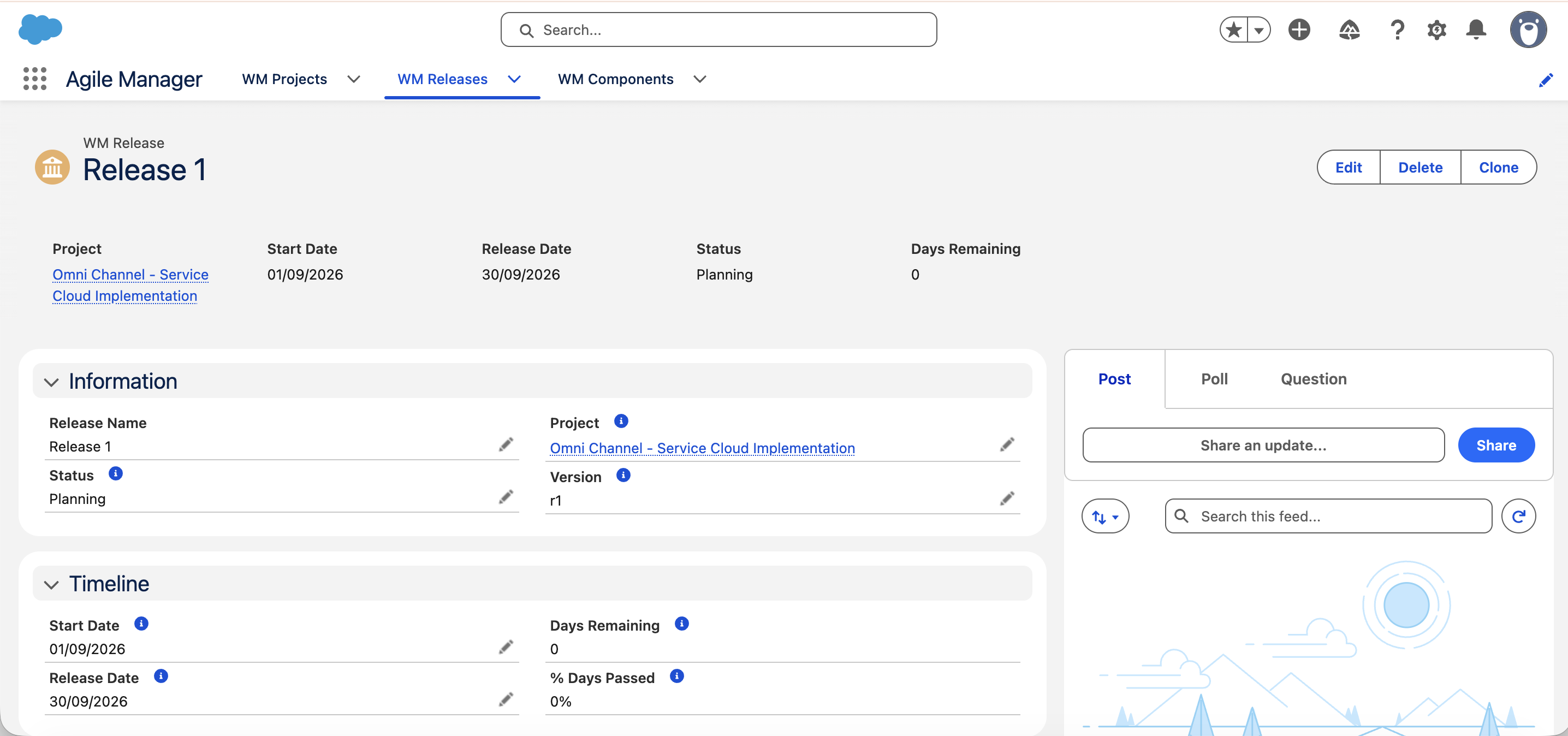Click the Clone button
Viewport: 1568px width, 736px height.
coord(1499,168)
